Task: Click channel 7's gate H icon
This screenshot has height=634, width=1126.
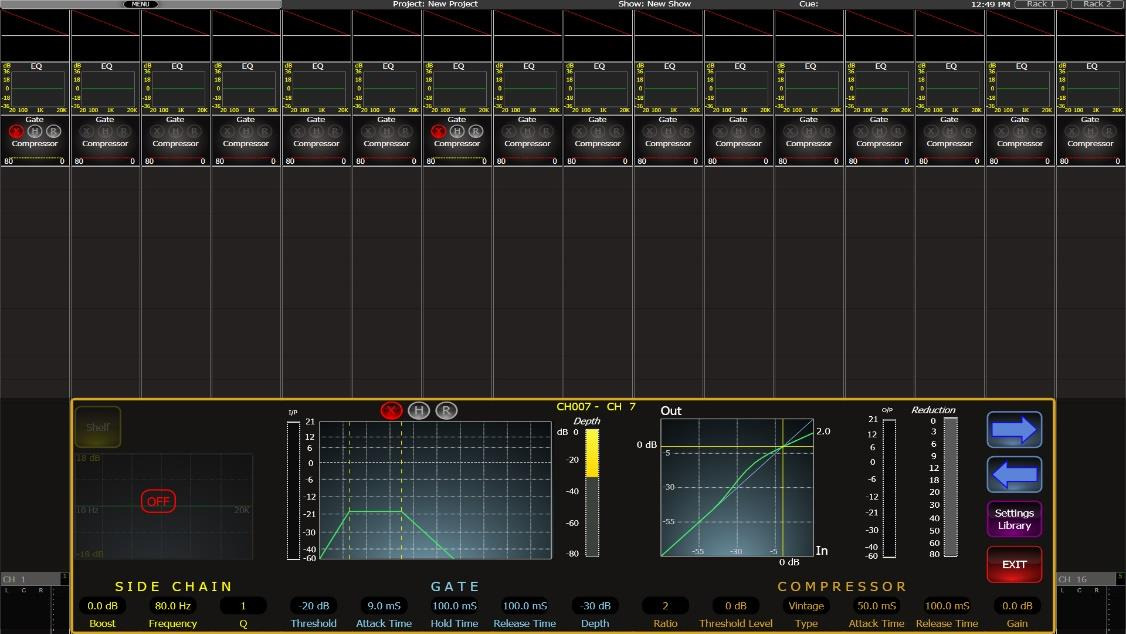Action: tap(457, 132)
